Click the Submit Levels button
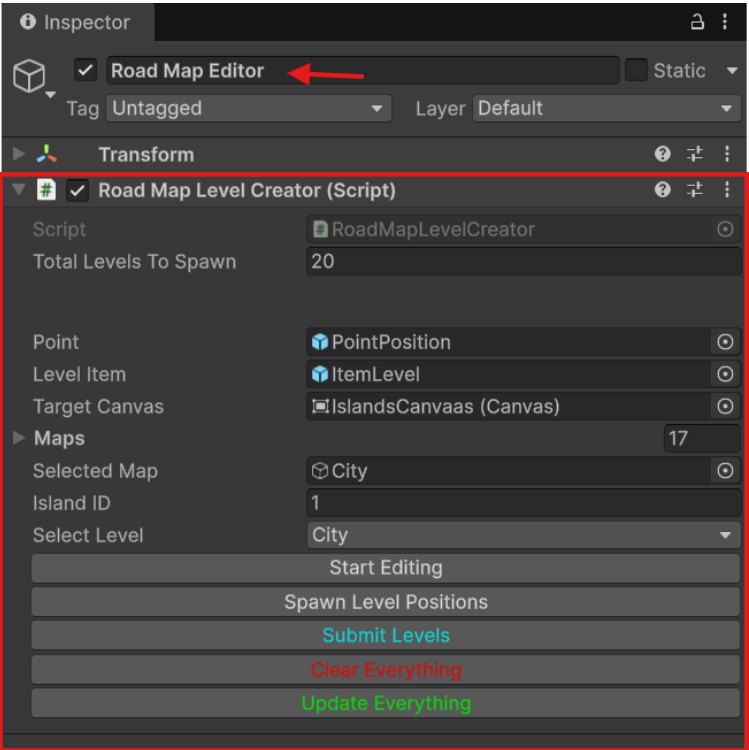Image resolution: width=749 pixels, height=750 pixels. pos(386,636)
